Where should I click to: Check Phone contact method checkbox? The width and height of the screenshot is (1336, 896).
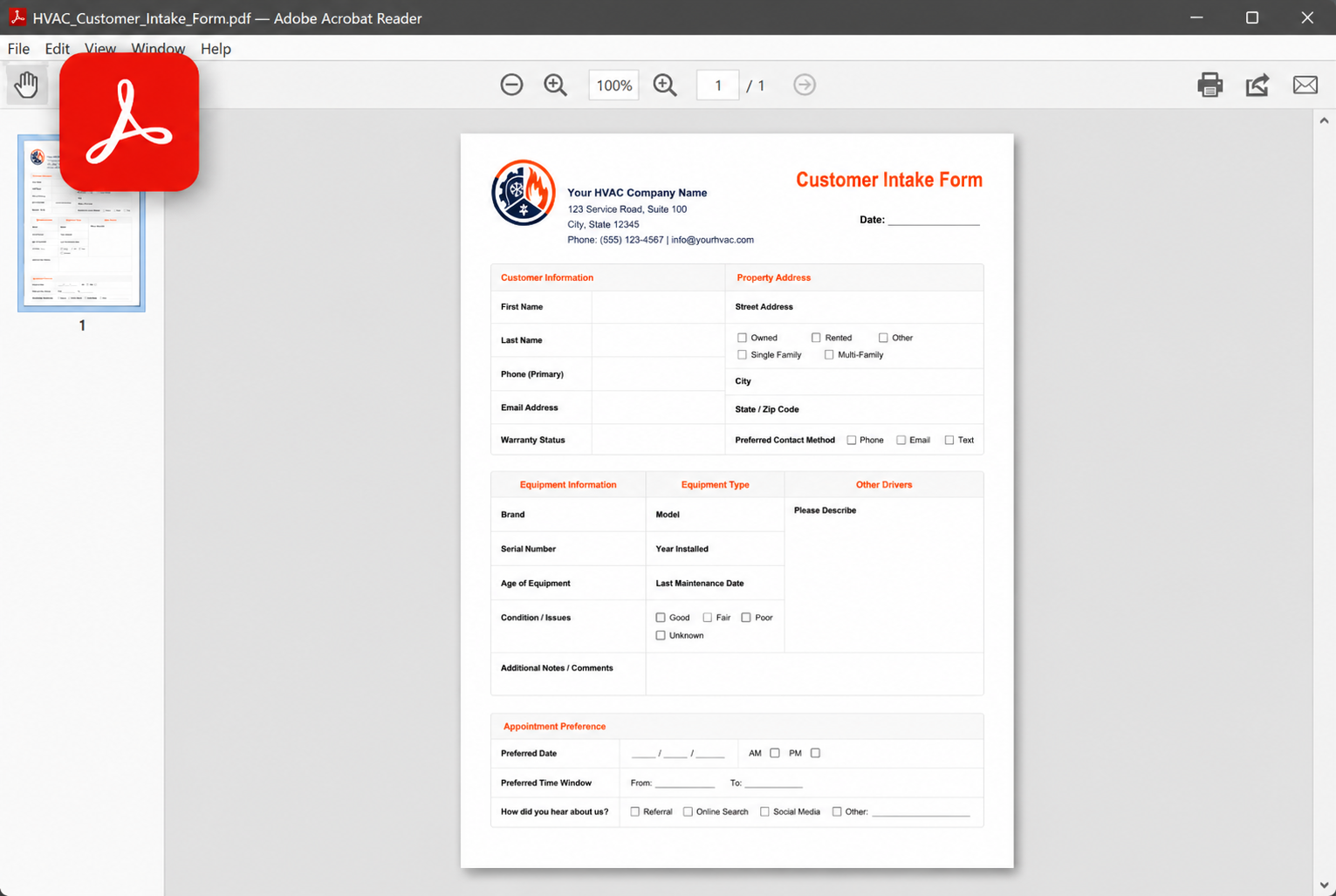coord(852,441)
